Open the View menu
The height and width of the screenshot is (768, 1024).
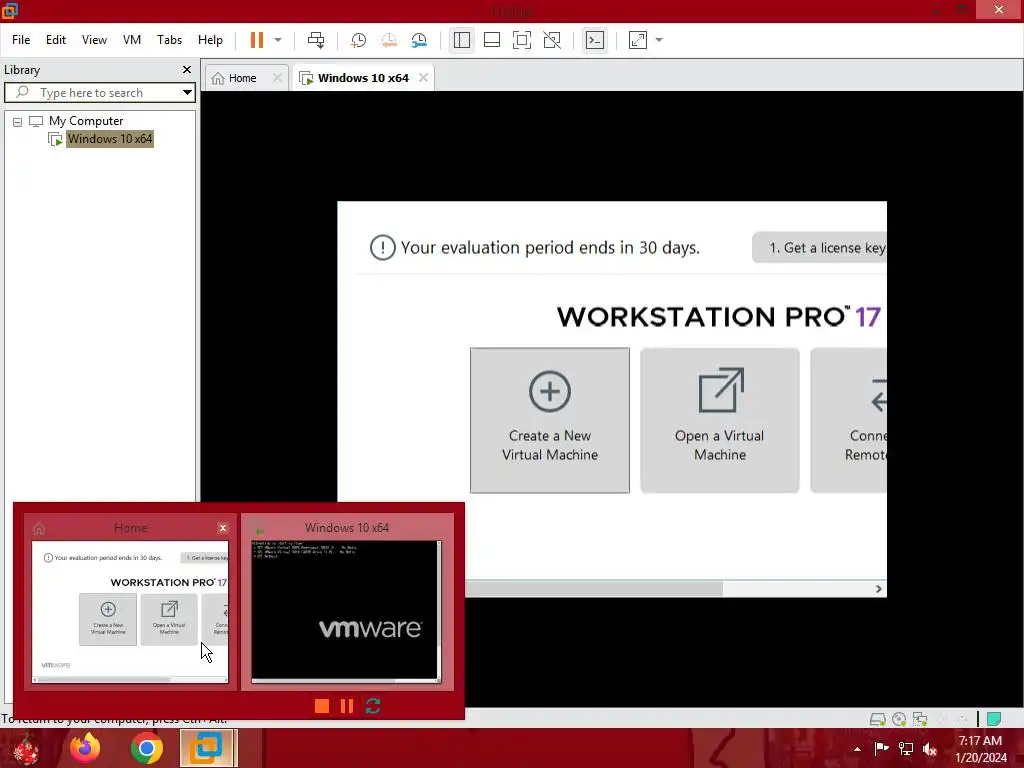pyautogui.click(x=94, y=40)
